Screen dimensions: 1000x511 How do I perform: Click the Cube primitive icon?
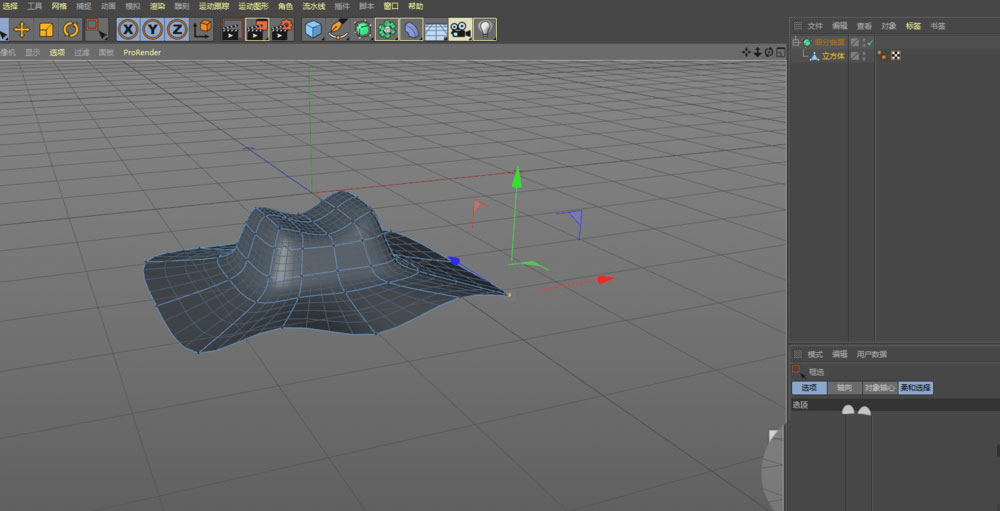pos(314,29)
